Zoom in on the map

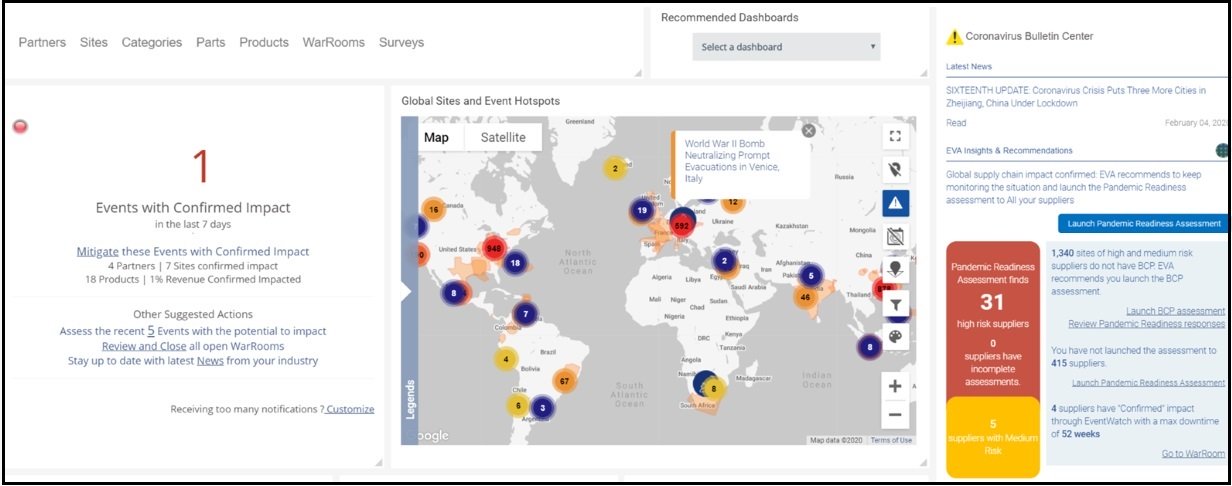[x=895, y=386]
